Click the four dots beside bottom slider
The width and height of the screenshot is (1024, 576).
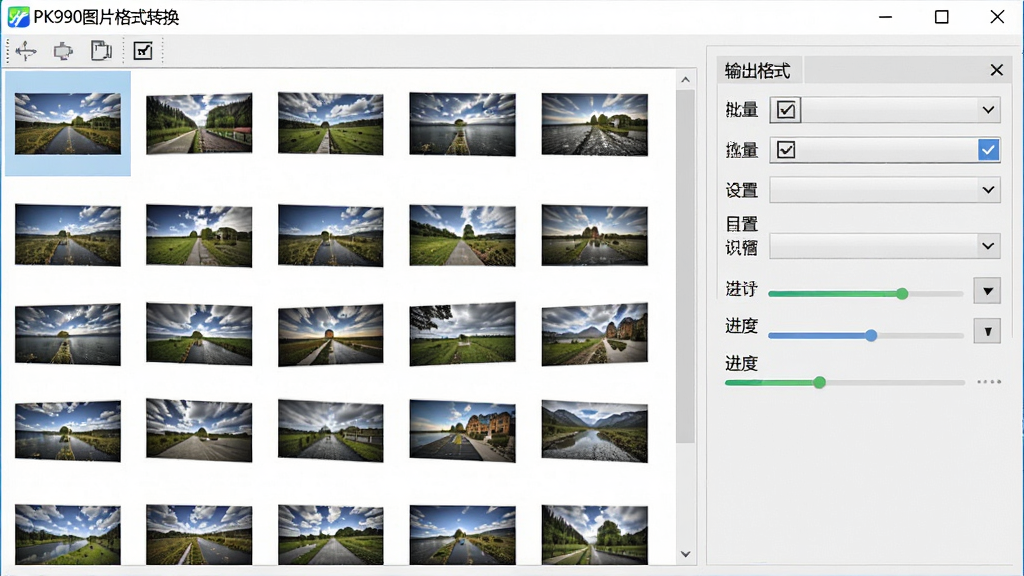[x=989, y=382]
